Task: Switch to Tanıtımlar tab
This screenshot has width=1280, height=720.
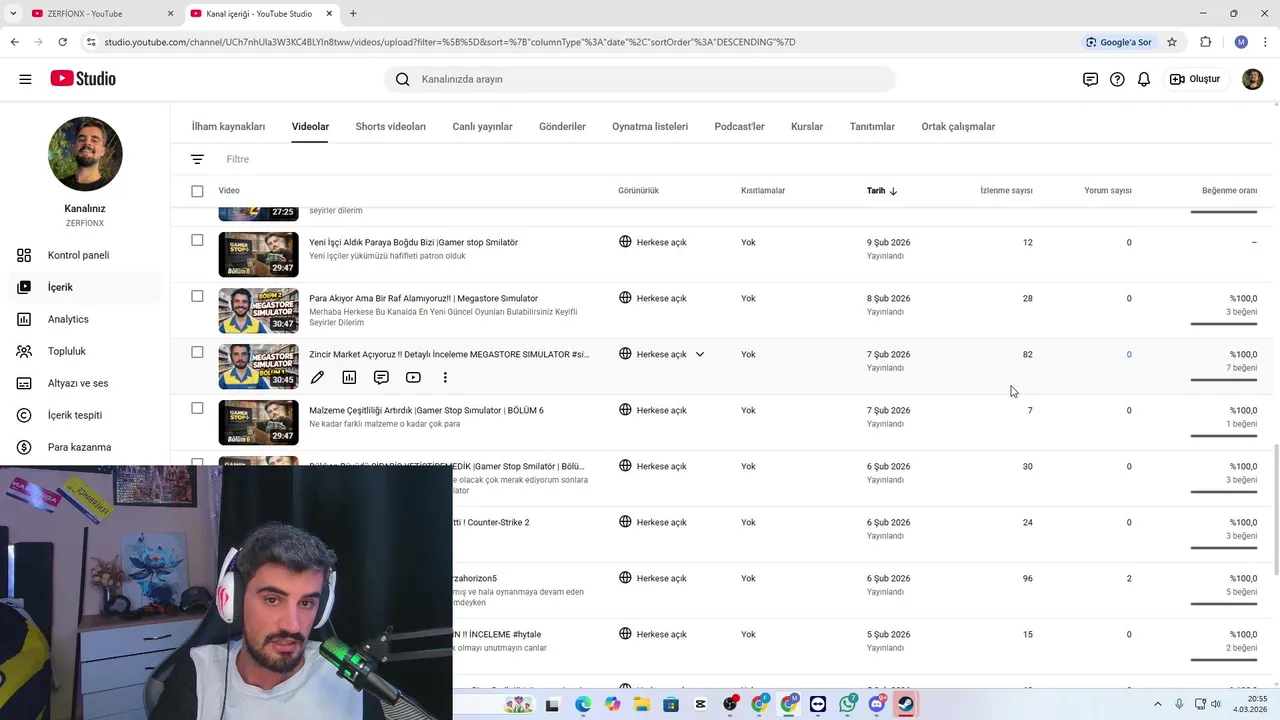Action: pos(872,126)
